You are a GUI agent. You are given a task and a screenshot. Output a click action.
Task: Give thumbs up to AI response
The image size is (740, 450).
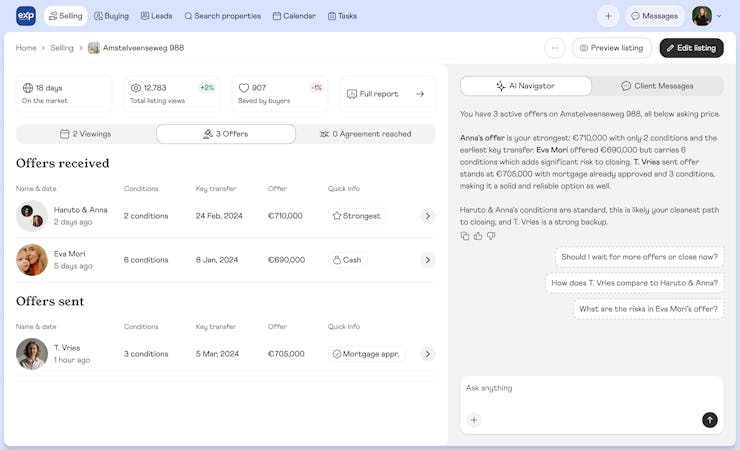pyautogui.click(x=478, y=236)
